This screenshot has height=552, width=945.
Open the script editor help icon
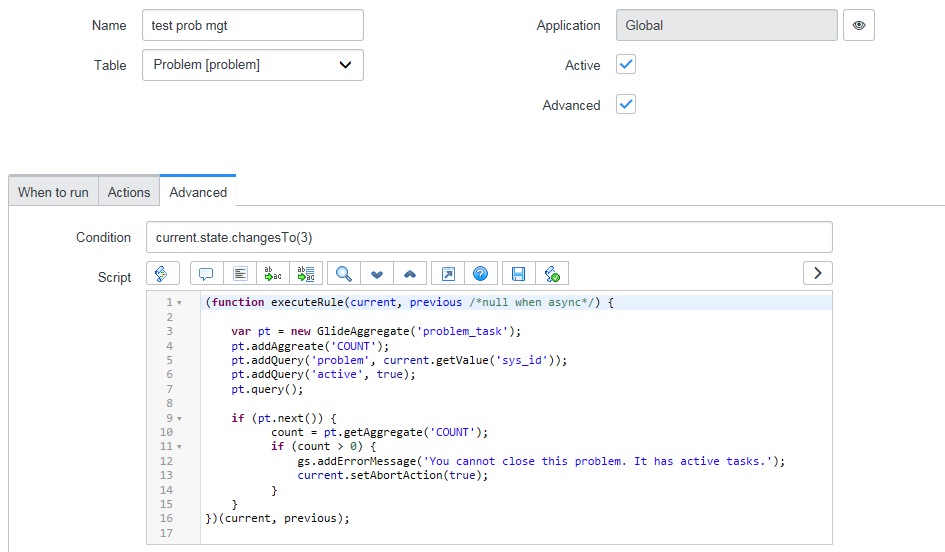480,274
